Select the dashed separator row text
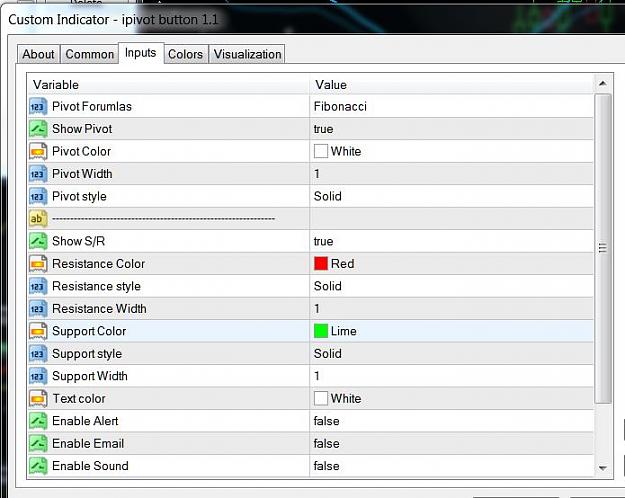Image resolution: width=625 pixels, height=498 pixels. click(x=163, y=219)
